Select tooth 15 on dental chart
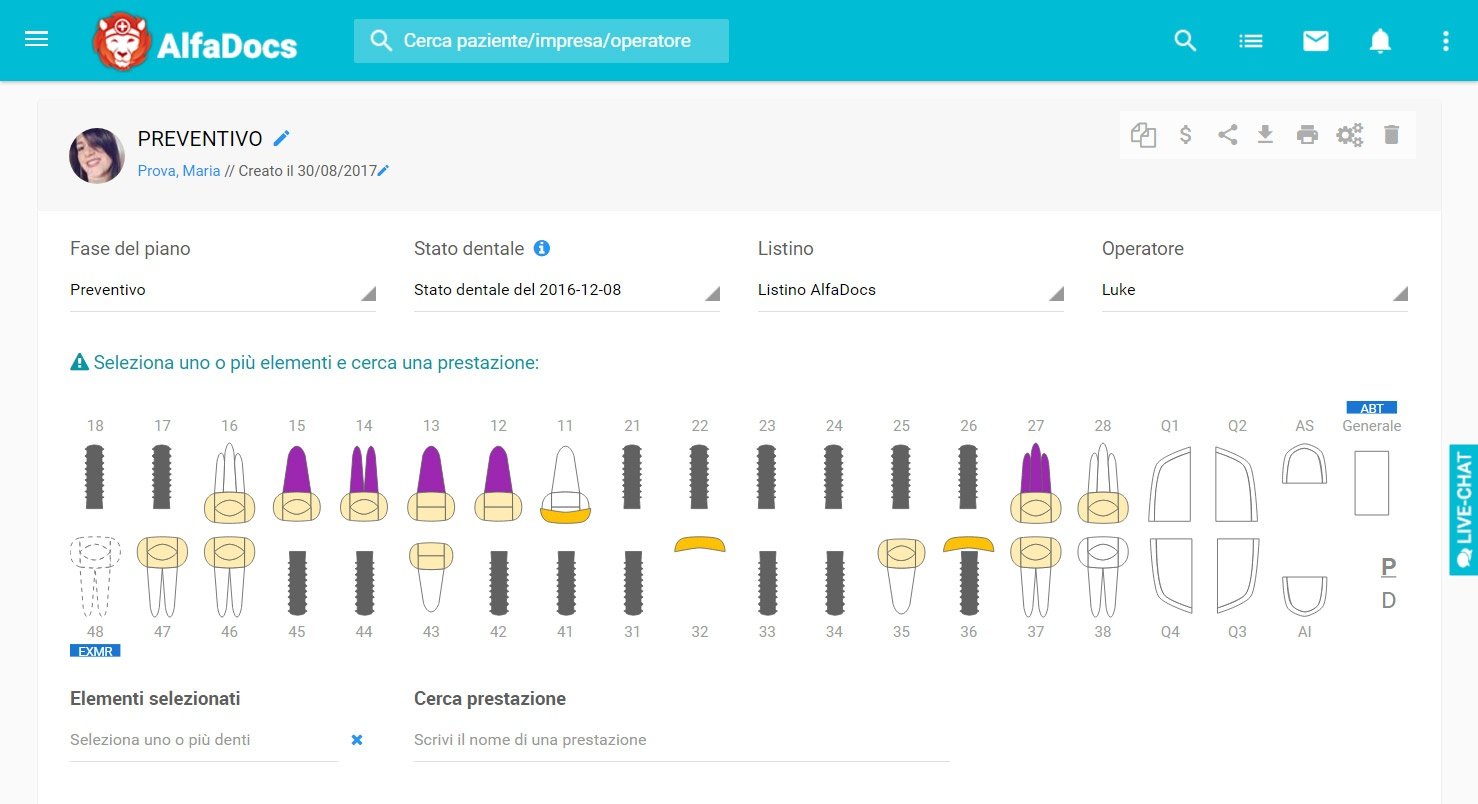 (x=296, y=483)
